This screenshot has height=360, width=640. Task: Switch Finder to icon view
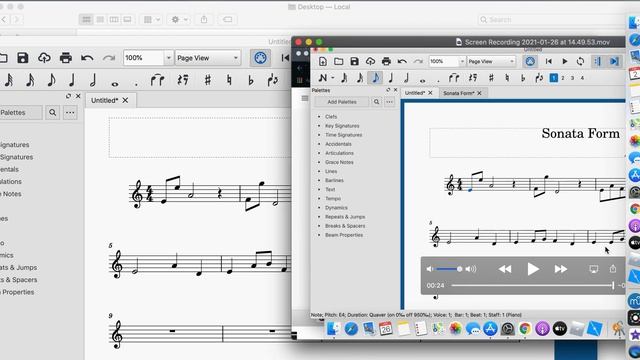(87, 19)
